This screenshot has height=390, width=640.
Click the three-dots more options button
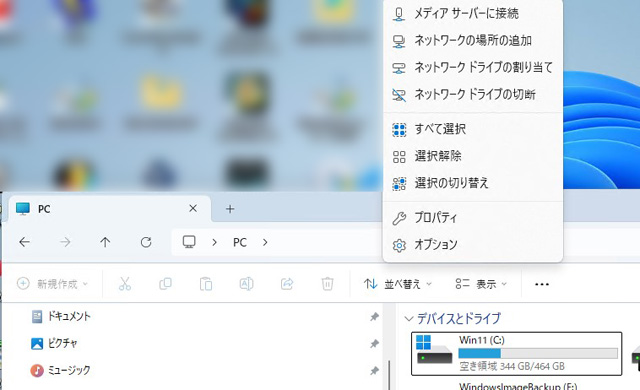coord(542,284)
